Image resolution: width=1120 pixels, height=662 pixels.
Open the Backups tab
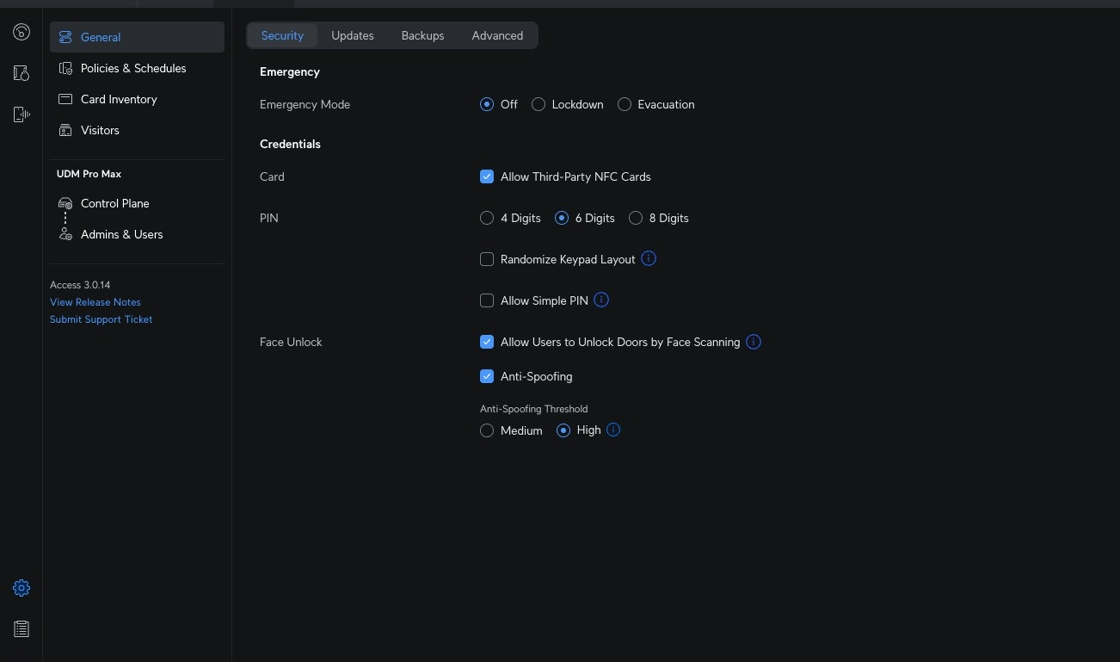[422, 36]
